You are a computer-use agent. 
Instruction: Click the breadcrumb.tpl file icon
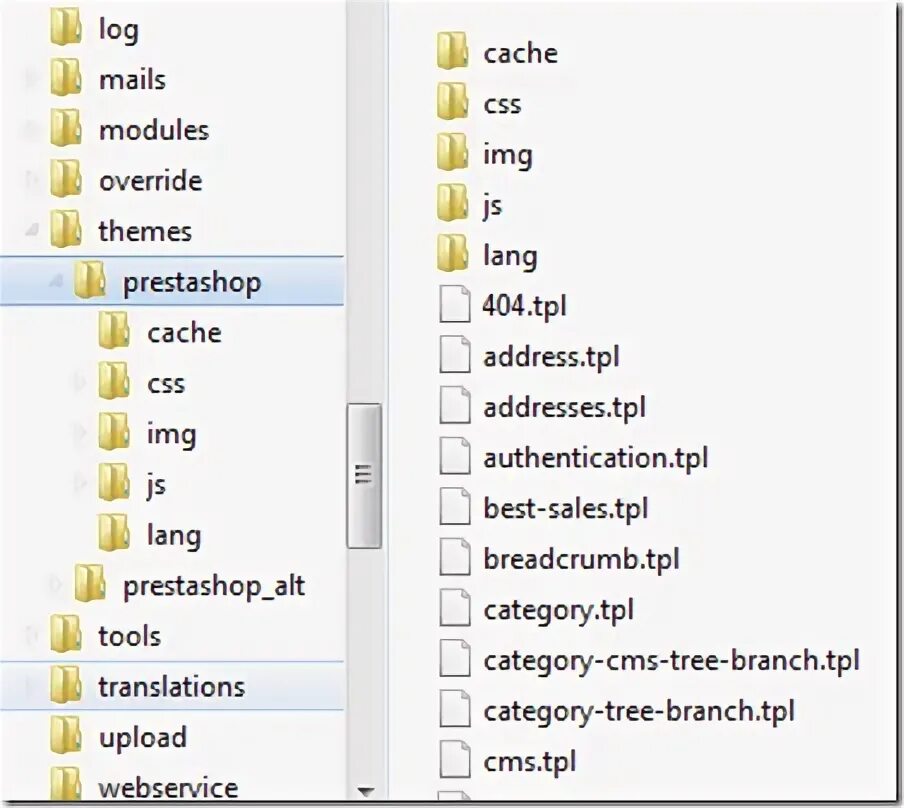click(455, 558)
